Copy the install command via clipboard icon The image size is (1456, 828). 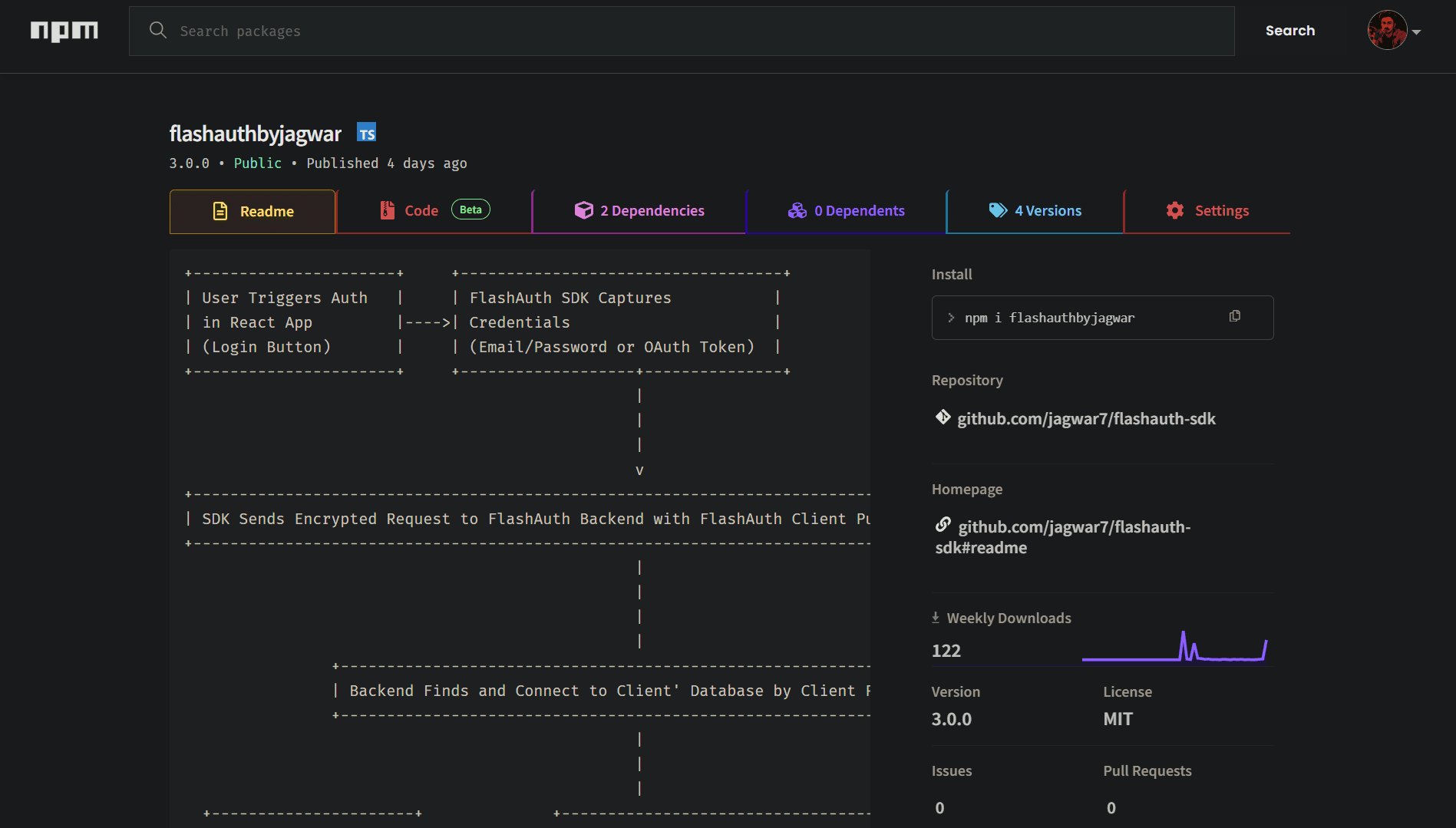[x=1234, y=316]
